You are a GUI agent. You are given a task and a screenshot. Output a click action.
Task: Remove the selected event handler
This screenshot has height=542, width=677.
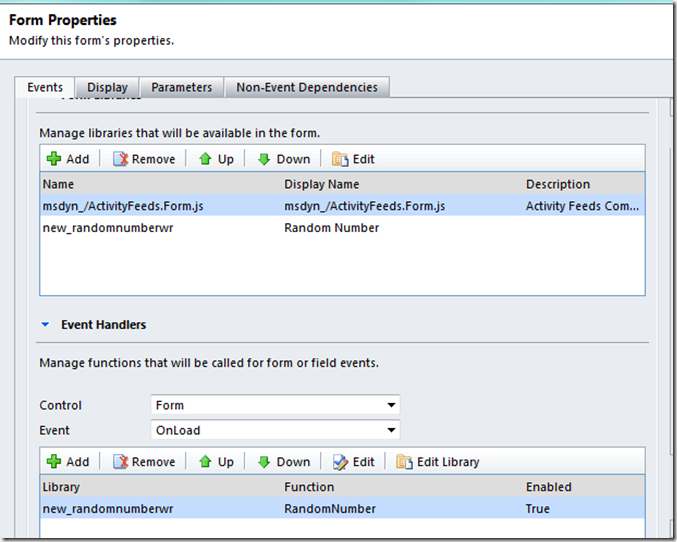[x=144, y=462]
